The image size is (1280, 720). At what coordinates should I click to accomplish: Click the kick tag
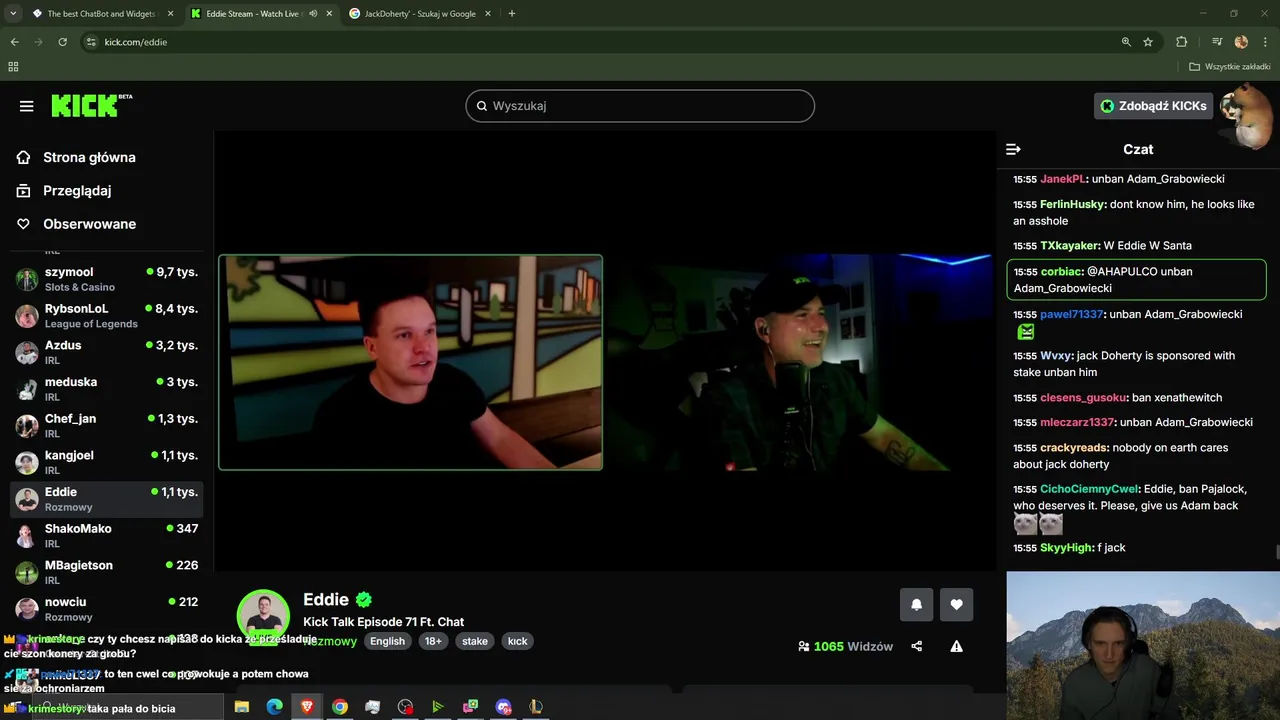pos(517,641)
